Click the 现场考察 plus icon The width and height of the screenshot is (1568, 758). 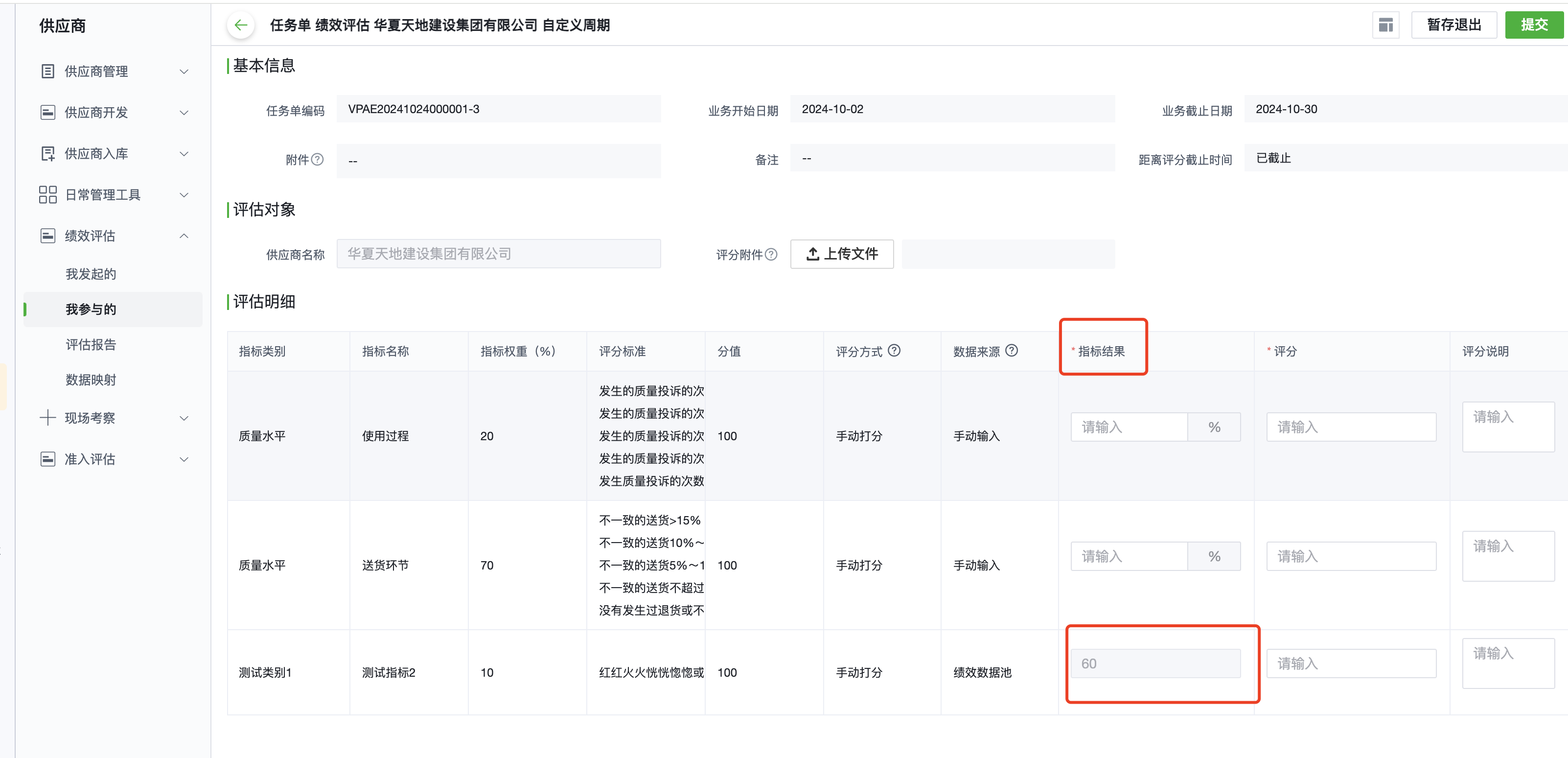tap(47, 418)
